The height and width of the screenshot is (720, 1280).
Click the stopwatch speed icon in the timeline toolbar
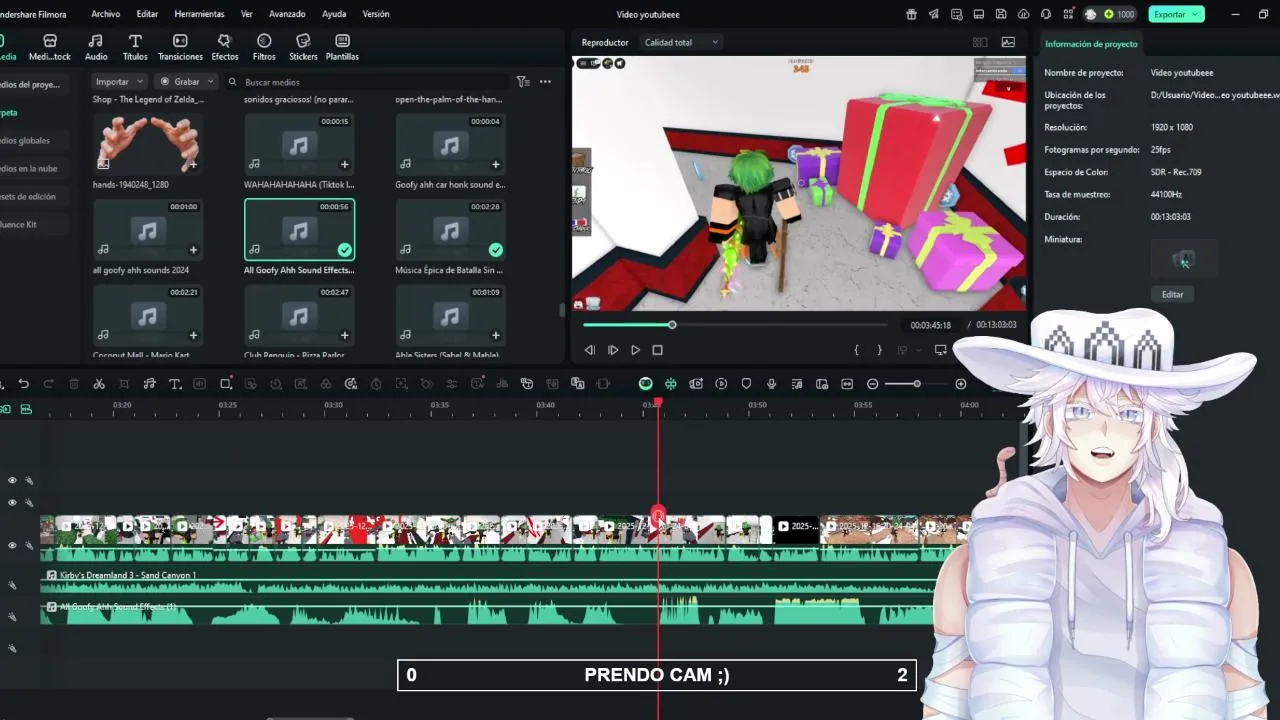click(376, 384)
